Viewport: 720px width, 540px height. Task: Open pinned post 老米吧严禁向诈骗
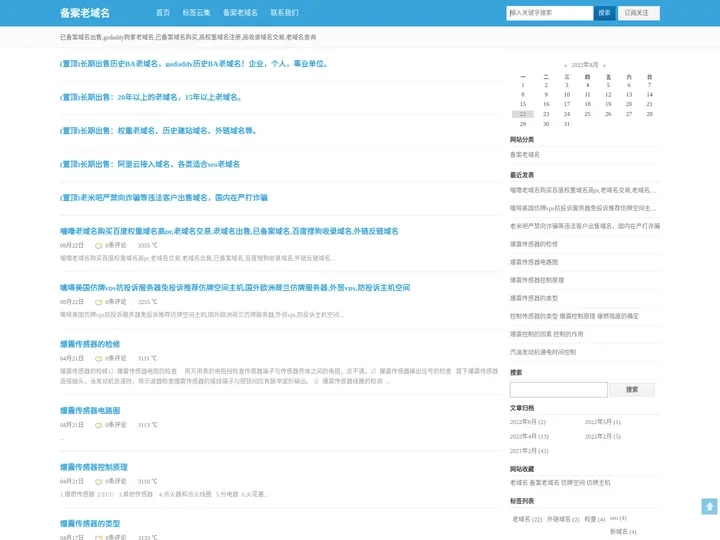[x=163, y=198]
